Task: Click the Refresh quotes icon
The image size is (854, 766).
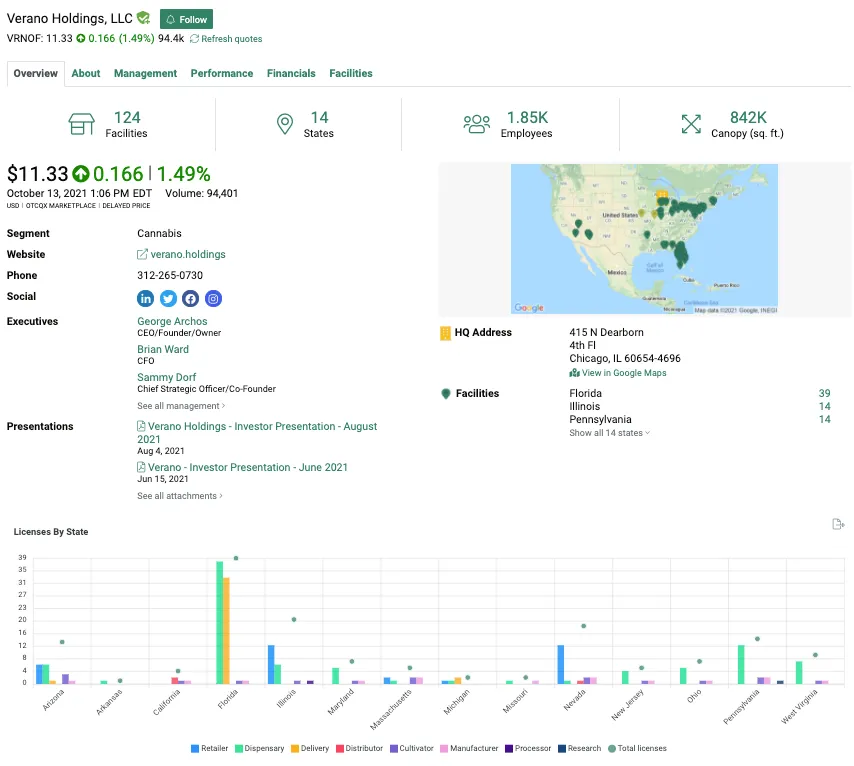Action: (x=194, y=39)
